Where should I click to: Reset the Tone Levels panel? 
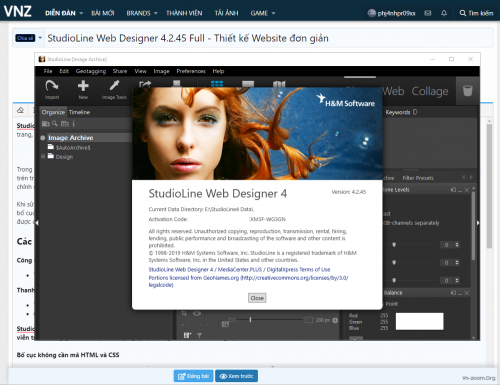(453, 190)
